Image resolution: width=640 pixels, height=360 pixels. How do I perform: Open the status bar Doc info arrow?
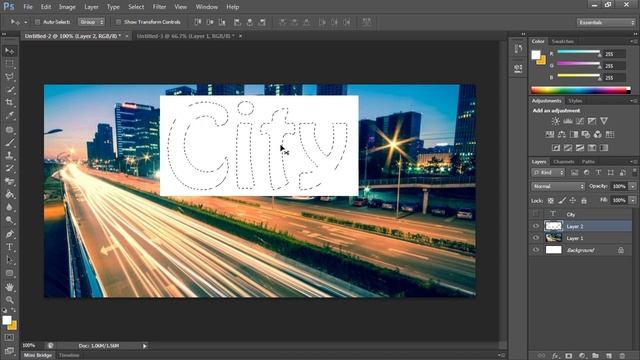[144, 346]
